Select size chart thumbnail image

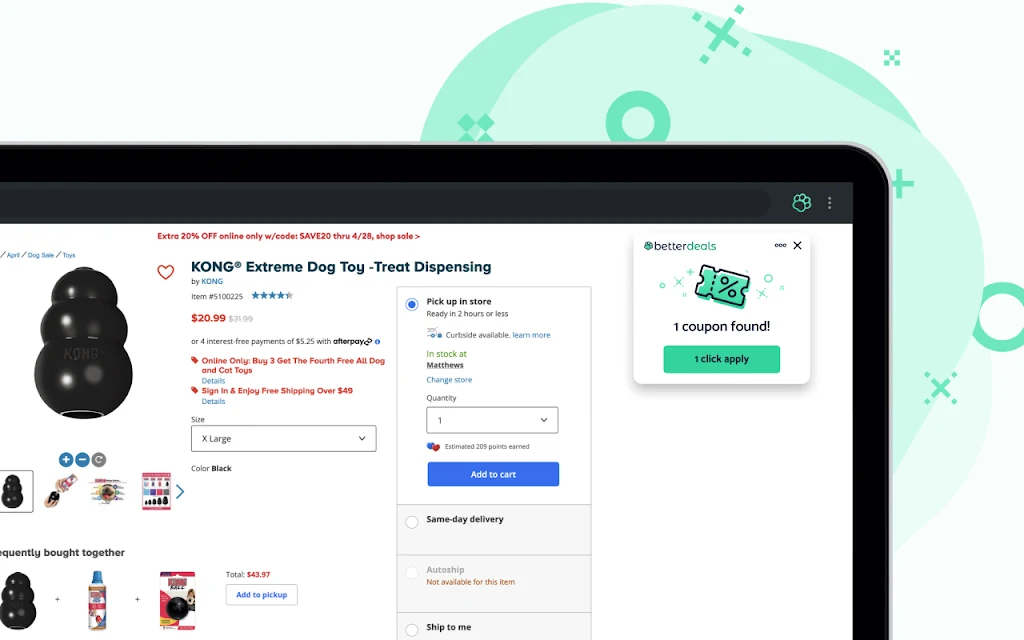[157, 491]
